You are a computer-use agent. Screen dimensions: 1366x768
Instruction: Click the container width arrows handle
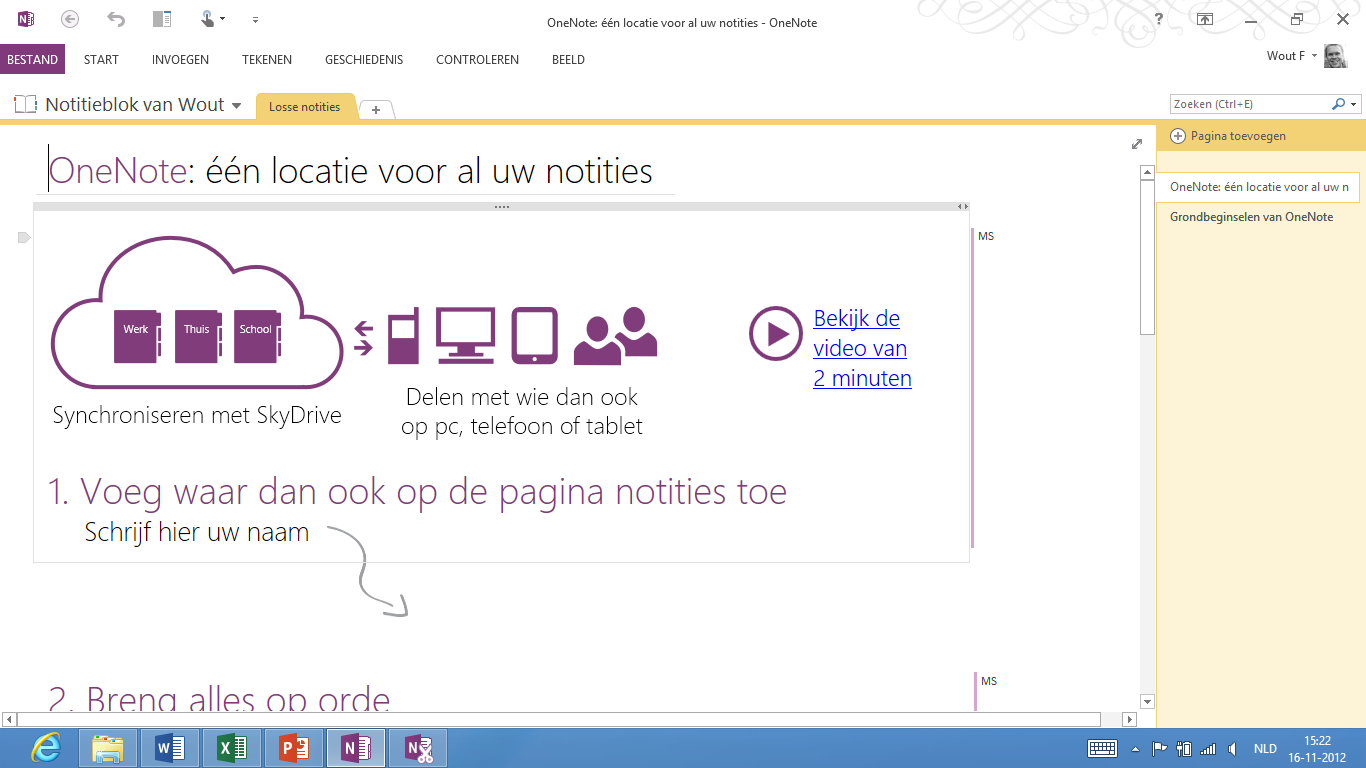pos(962,207)
